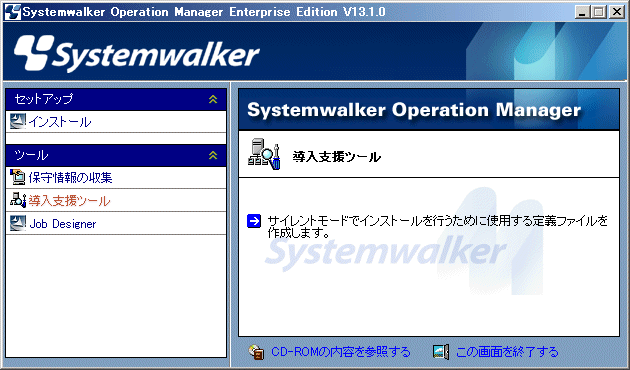The width and height of the screenshot is (630, 370).
Task: Collapse the セットアップ section chevron
Action: tap(213, 99)
